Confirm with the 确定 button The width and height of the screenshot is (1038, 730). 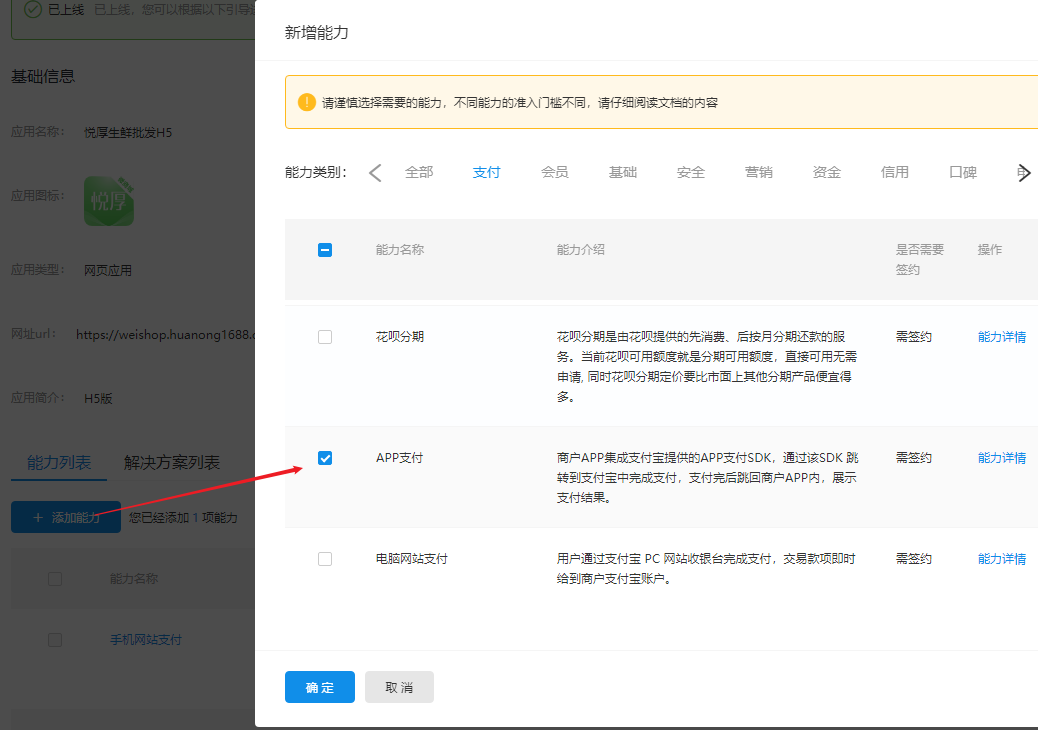(320, 687)
